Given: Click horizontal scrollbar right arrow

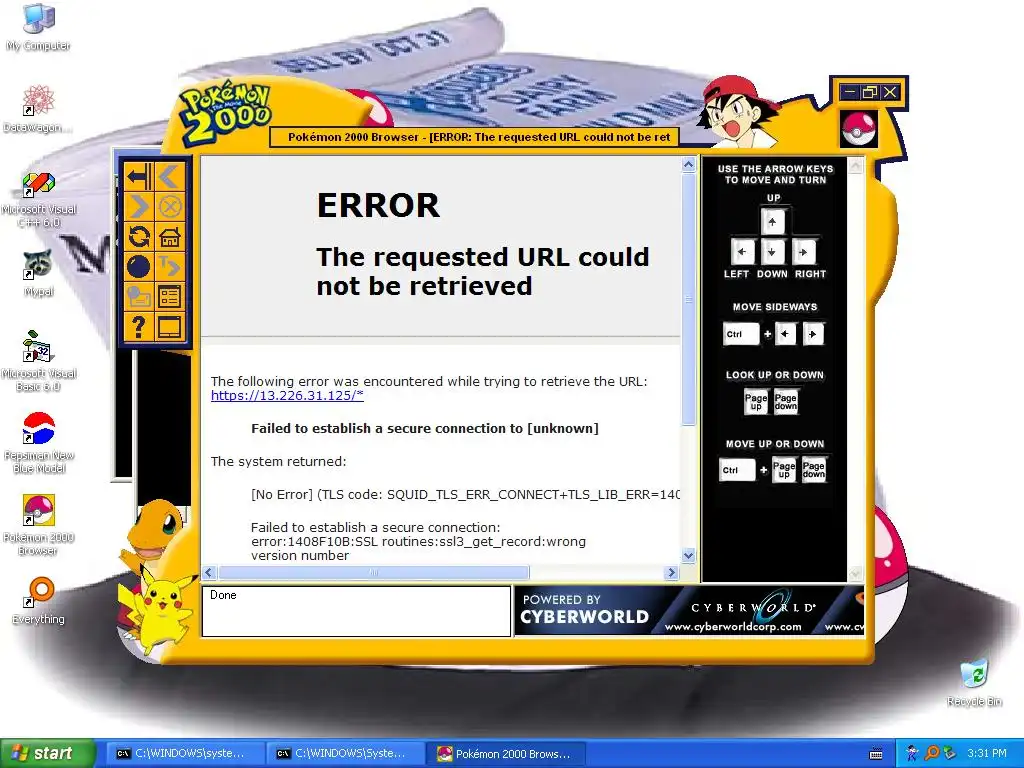Looking at the screenshot, I should (x=671, y=573).
